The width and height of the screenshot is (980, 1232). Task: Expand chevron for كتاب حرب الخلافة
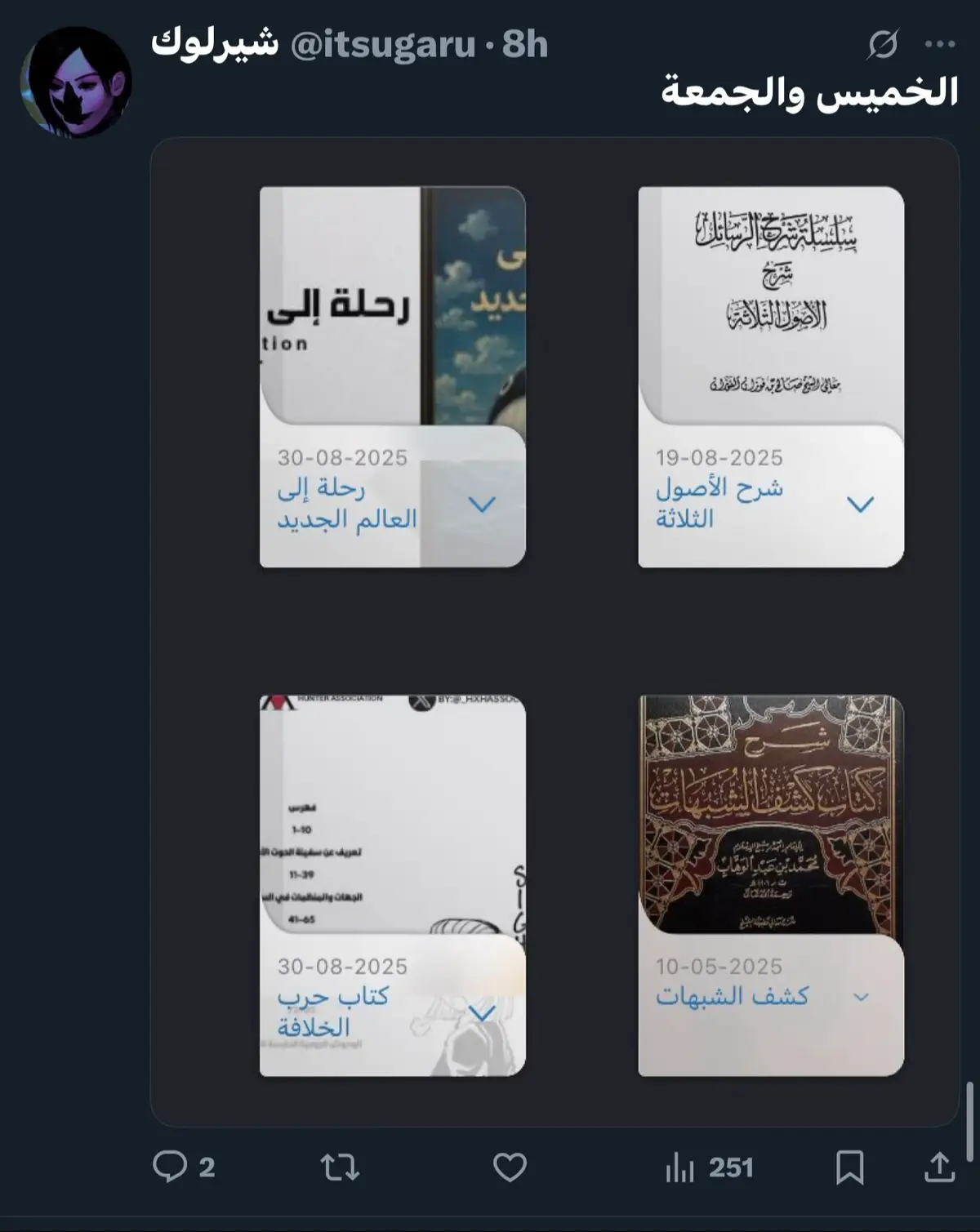click(482, 1013)
